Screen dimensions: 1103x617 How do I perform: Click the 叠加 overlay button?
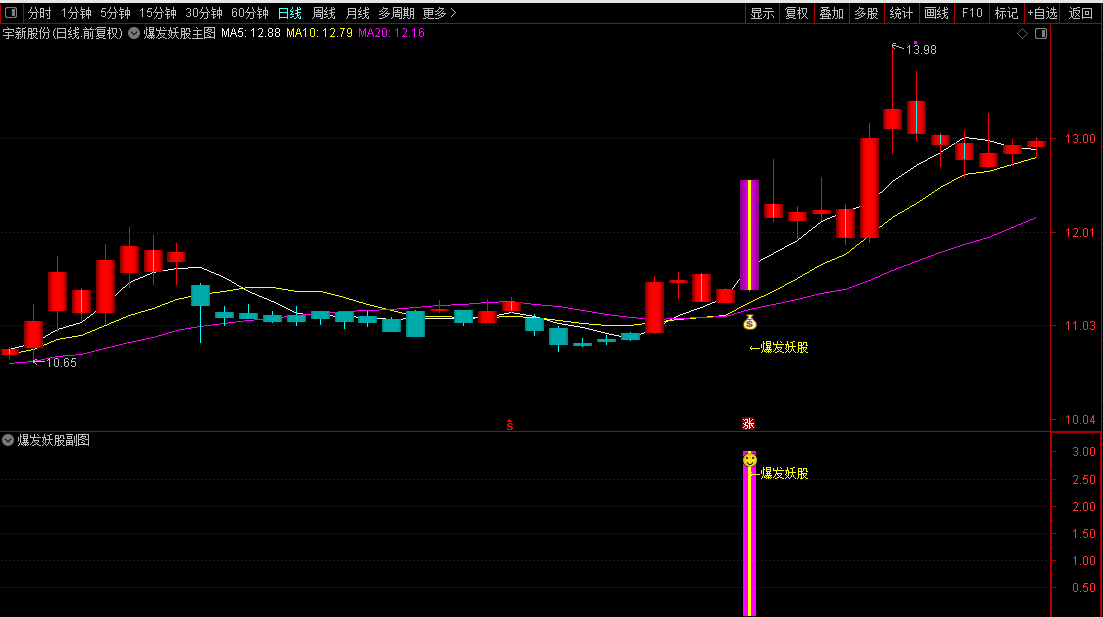click(831, 13)
